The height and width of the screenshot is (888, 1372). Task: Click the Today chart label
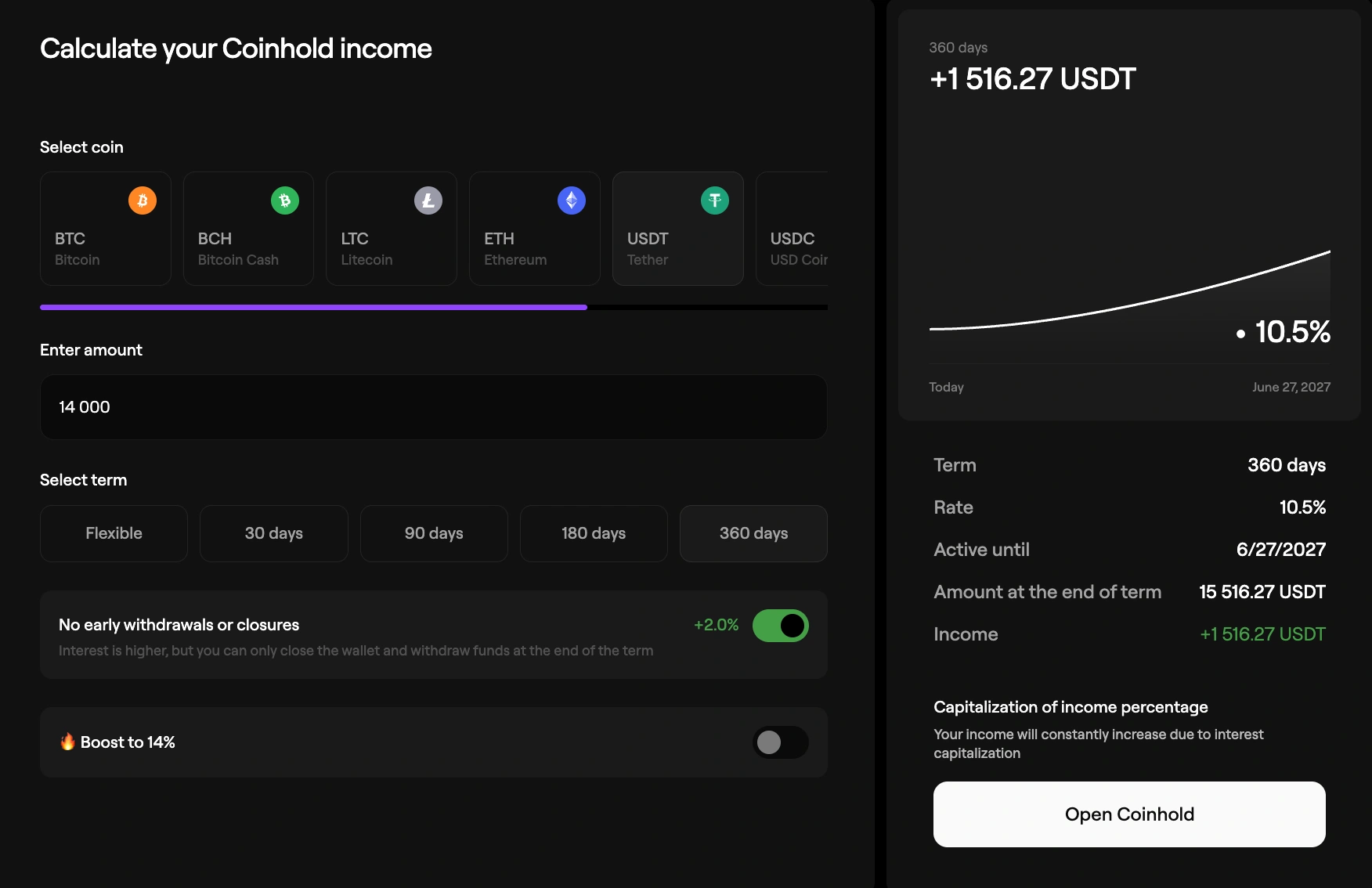(x=946, y=387)
